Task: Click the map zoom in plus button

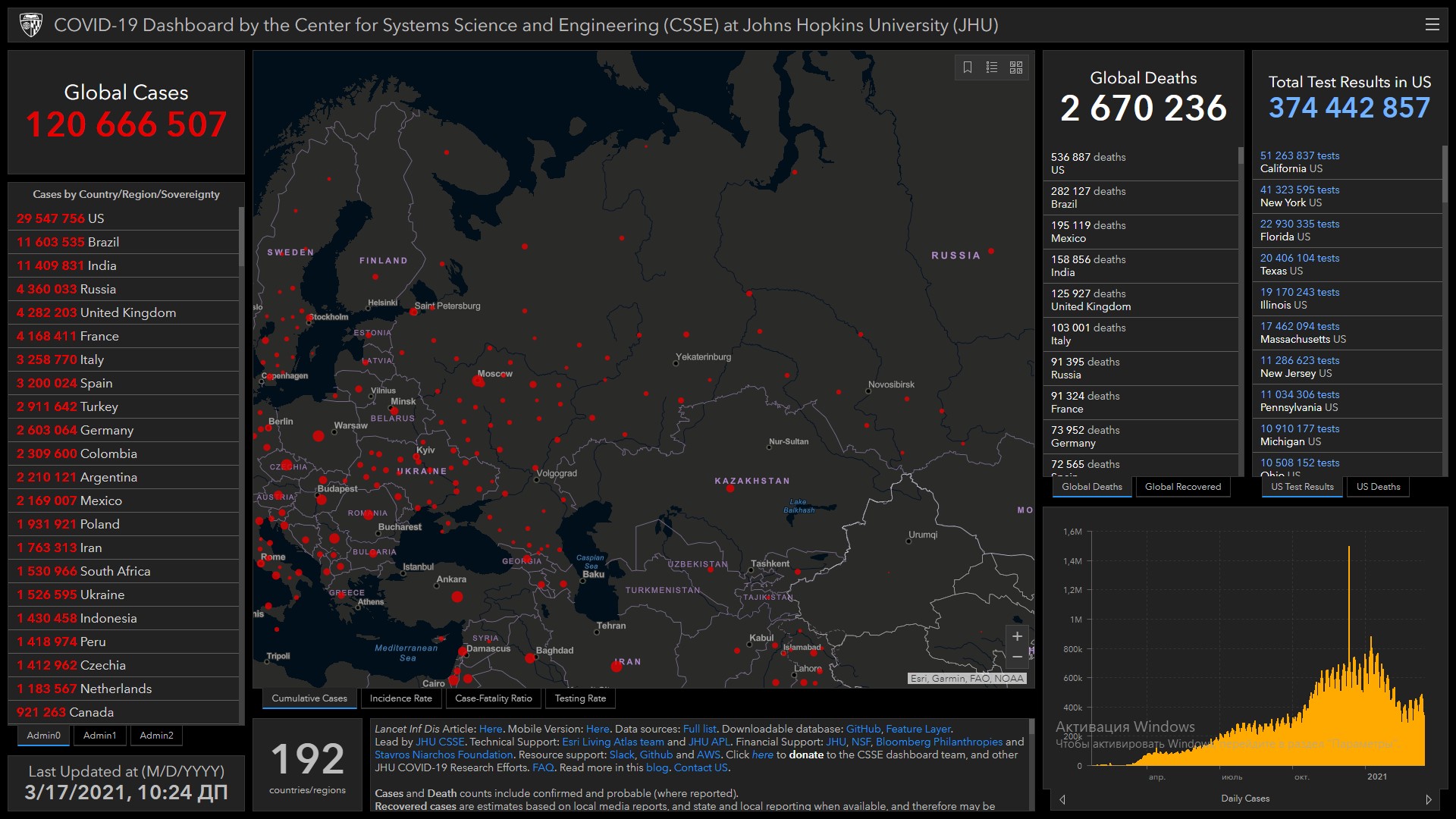Action: 1017,637
